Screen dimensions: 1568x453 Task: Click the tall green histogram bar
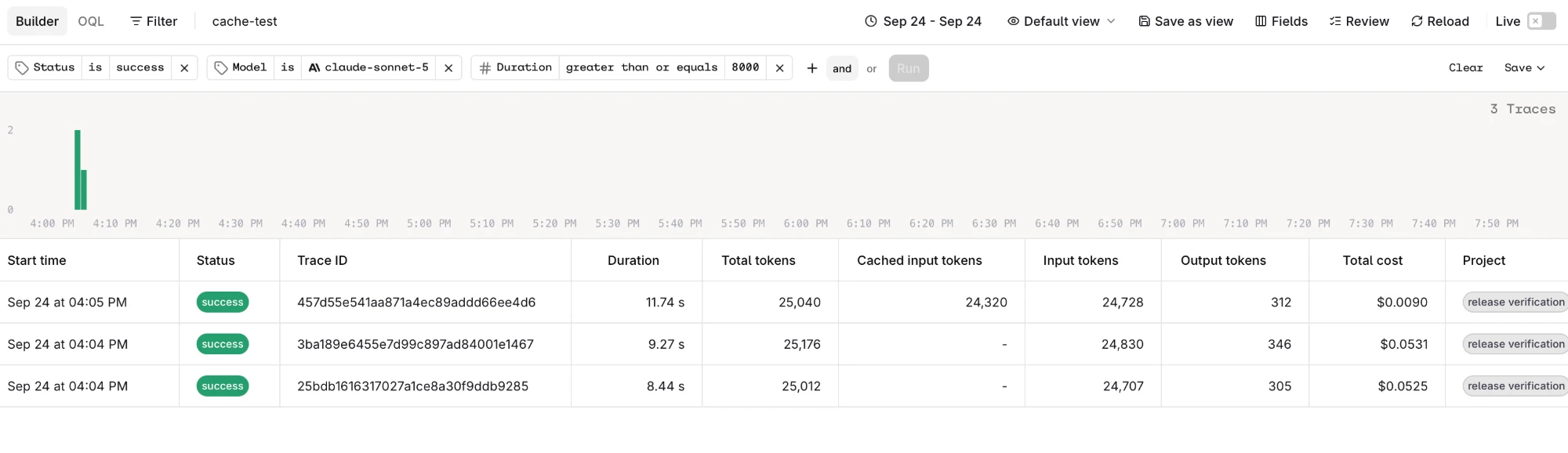click(78, 169)
